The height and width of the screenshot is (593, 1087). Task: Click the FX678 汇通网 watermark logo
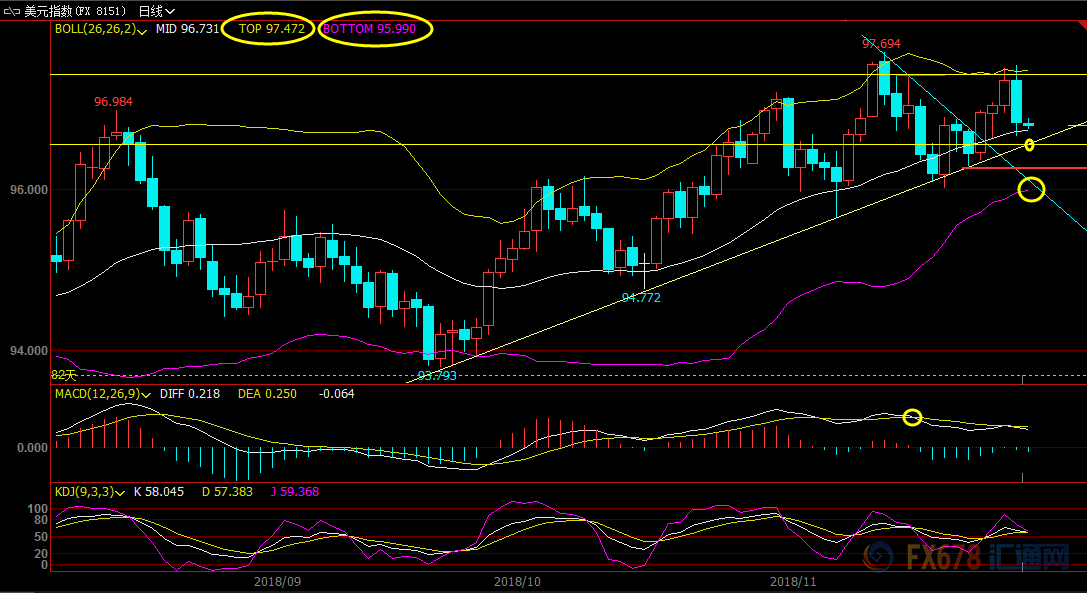tap(969, 556)
